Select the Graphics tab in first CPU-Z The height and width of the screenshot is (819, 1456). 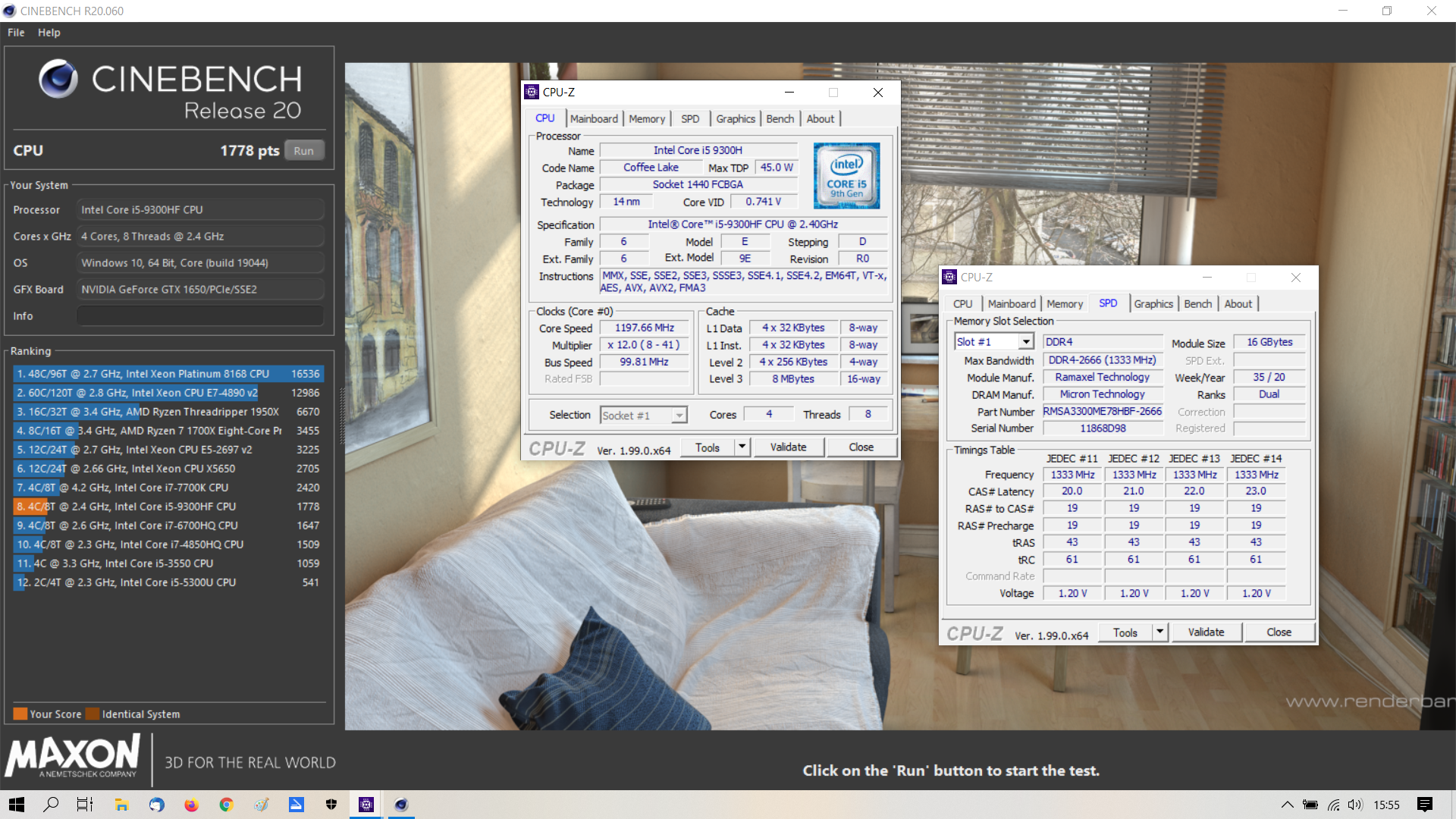coord(736,118)
